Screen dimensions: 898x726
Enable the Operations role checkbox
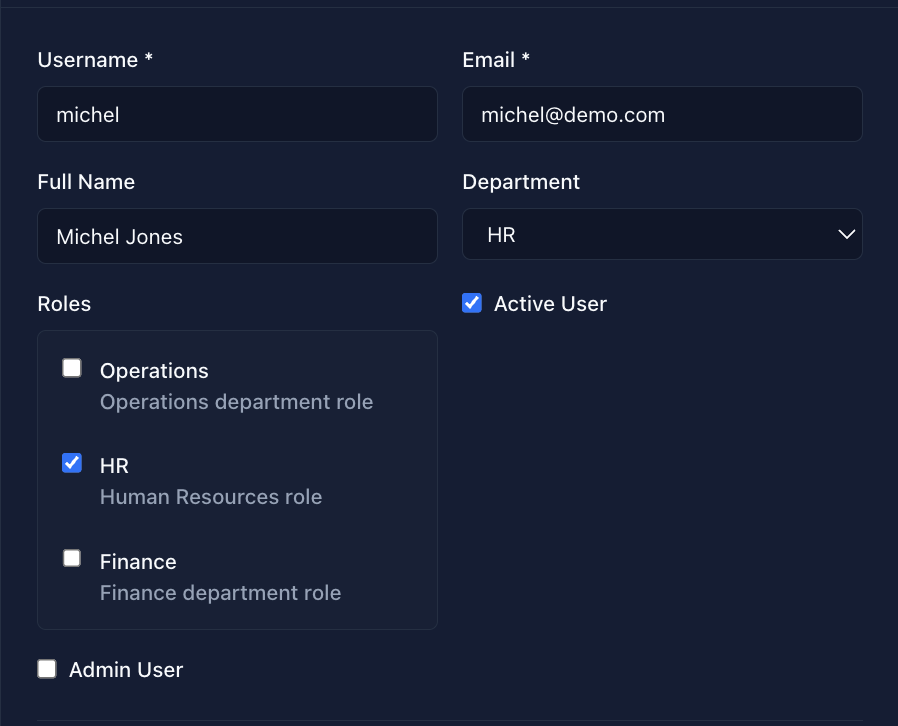pos(71,367)
